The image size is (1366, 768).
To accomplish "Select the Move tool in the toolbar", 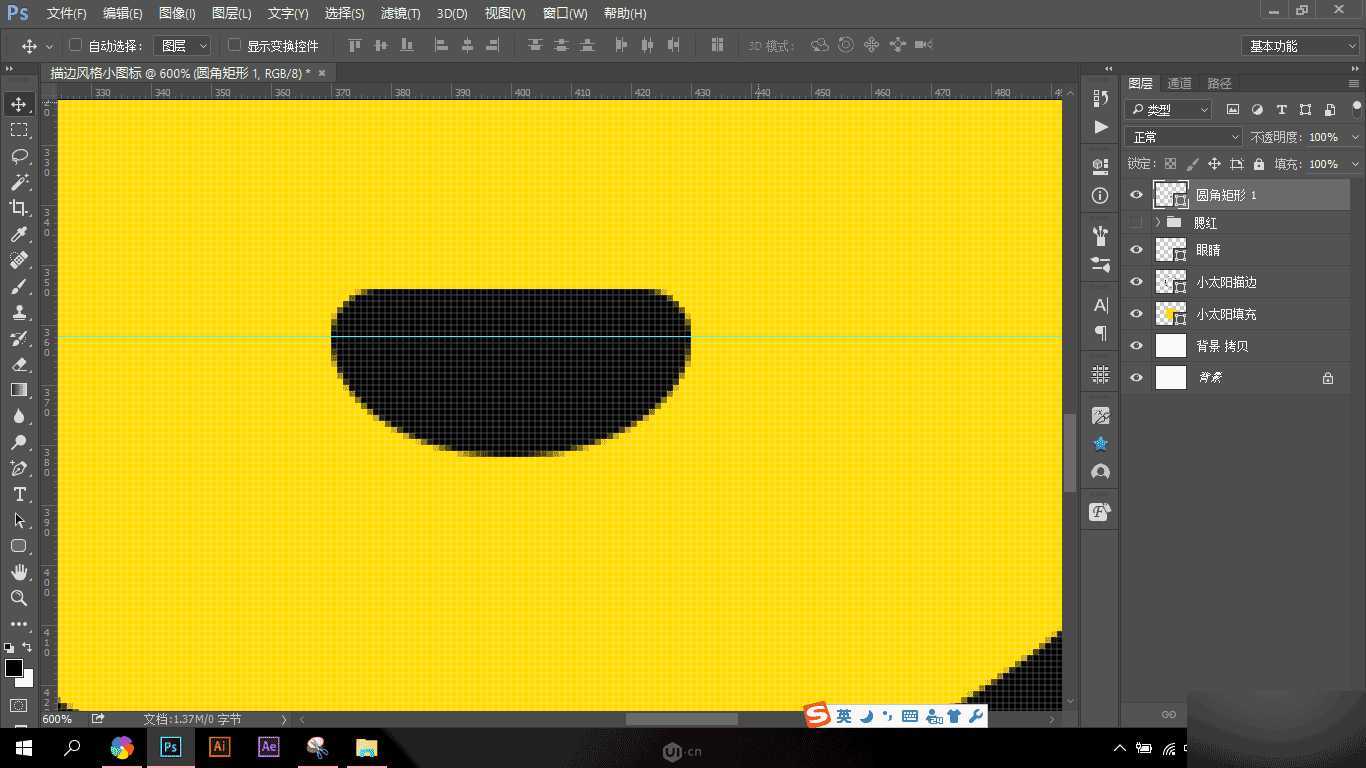I will [x=20, y=103].
